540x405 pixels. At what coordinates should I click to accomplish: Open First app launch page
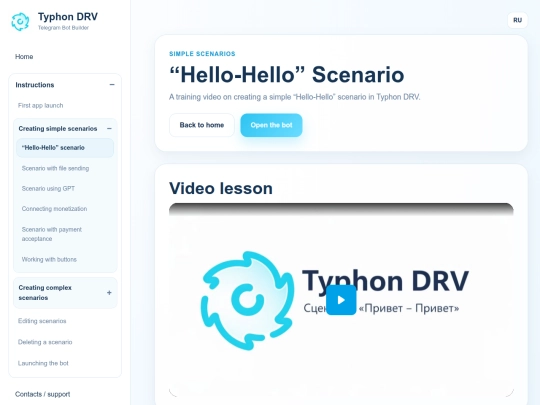tap(41, 105)
